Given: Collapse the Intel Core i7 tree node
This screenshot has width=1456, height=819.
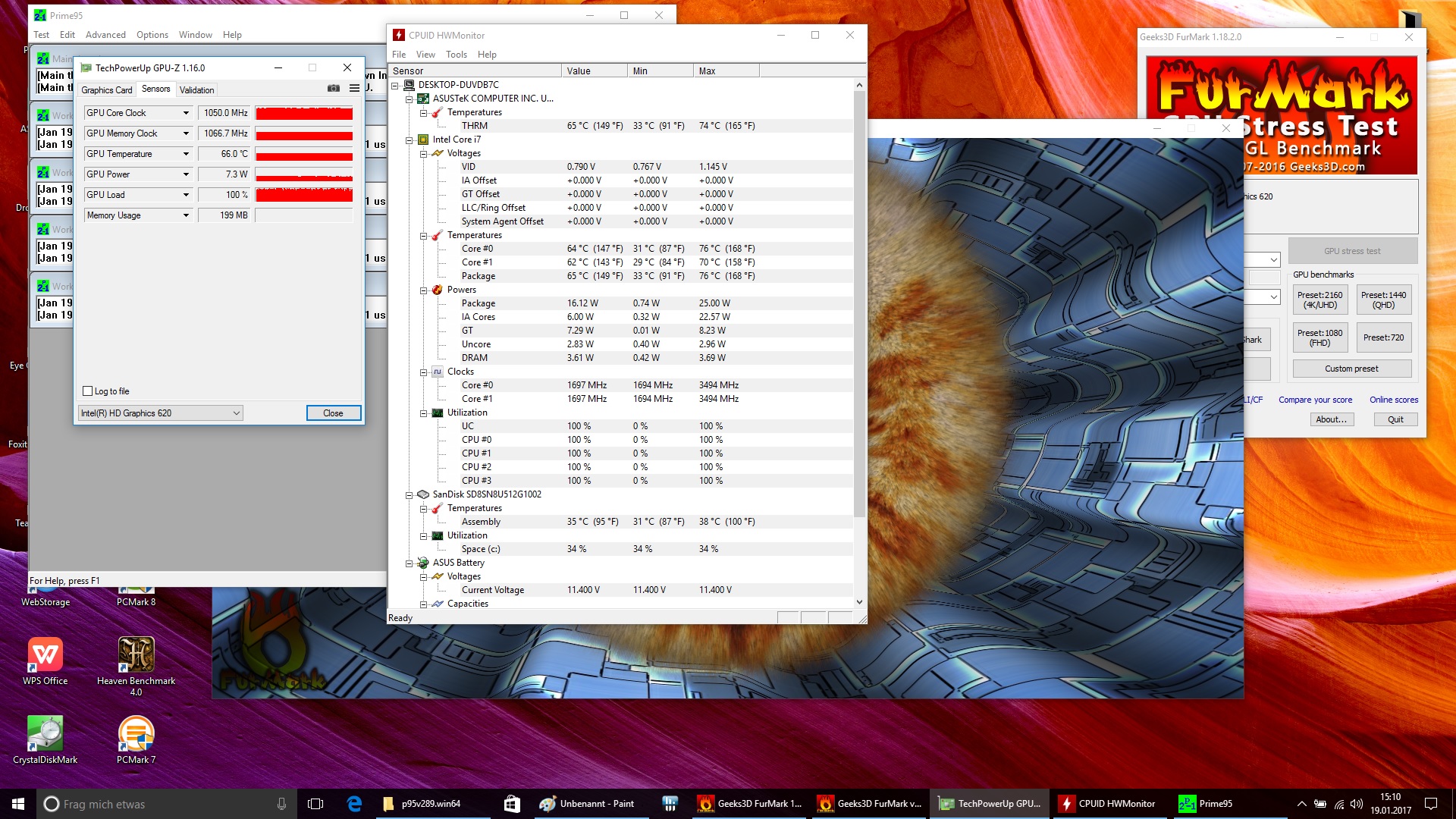Looking at the screenshot, I should [x=409, y=140].
